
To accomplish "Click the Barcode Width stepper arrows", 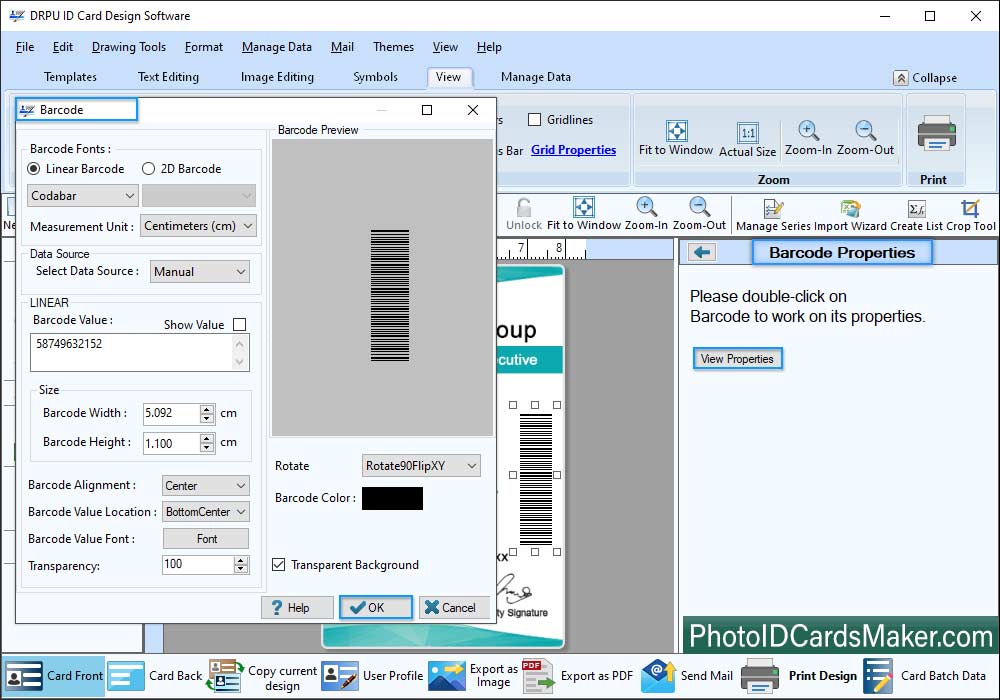I will 207,414.
